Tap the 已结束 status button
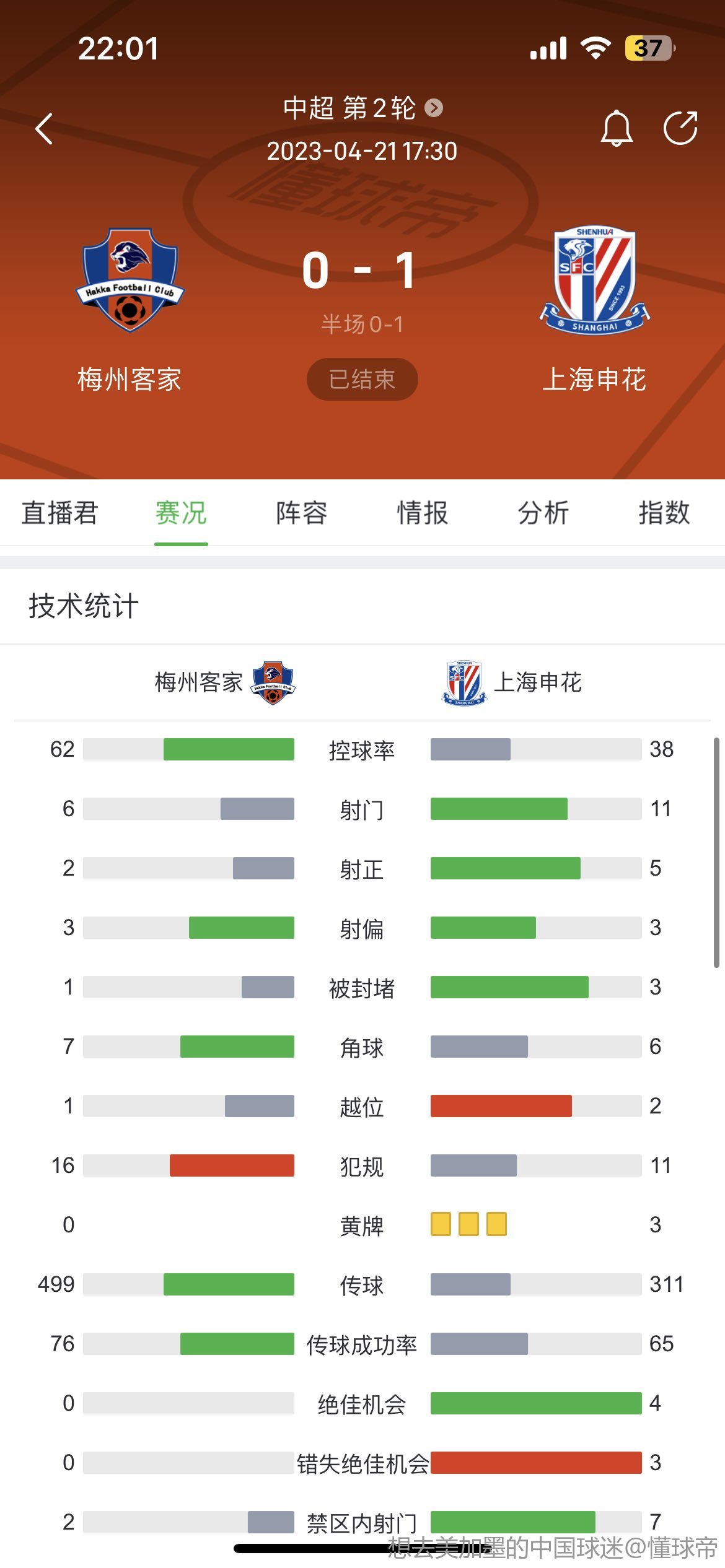725x1568 pixels. [362, 379]
